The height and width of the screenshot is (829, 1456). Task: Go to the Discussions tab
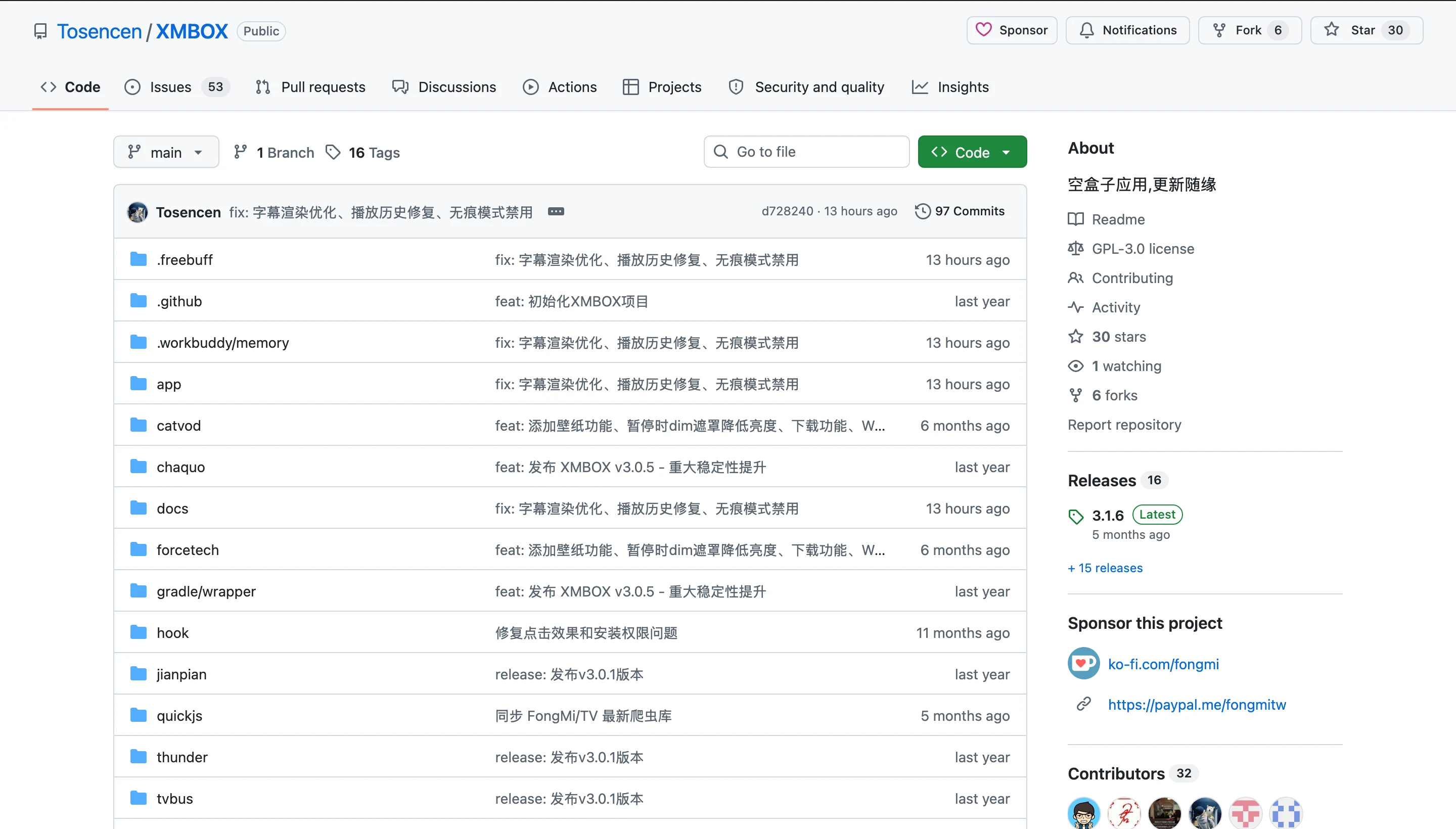coord(444,87)
